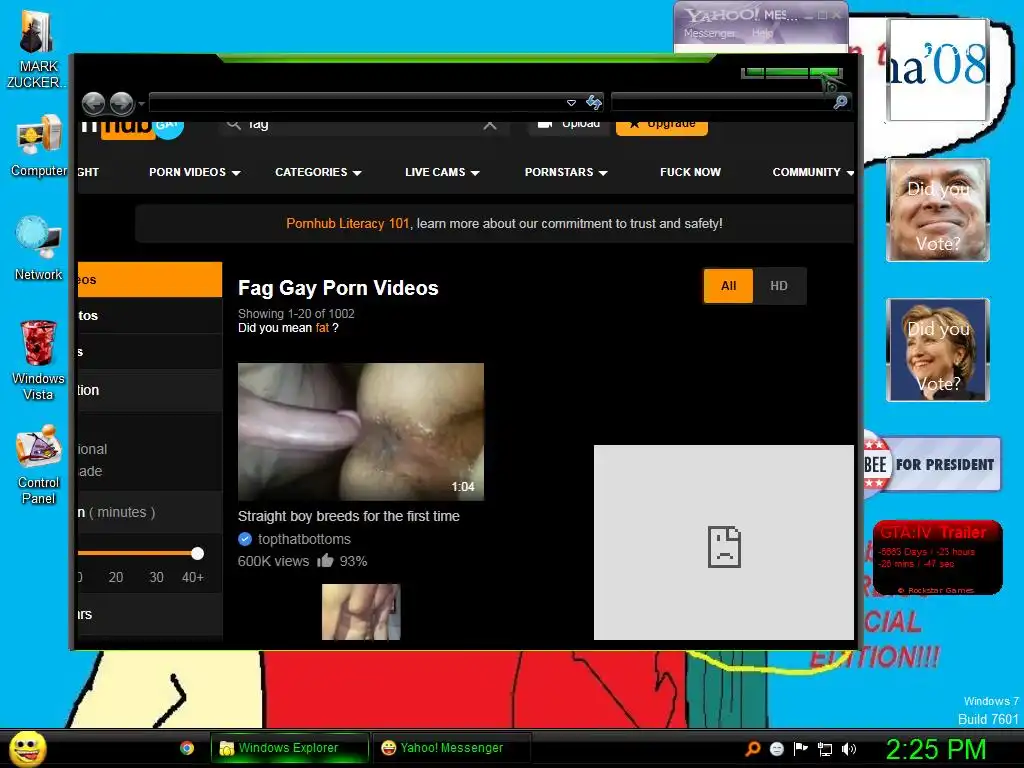The height and width of the screenshot is (768, 1024).
Task: Click the network tray icon
Action: pos(825,749)
